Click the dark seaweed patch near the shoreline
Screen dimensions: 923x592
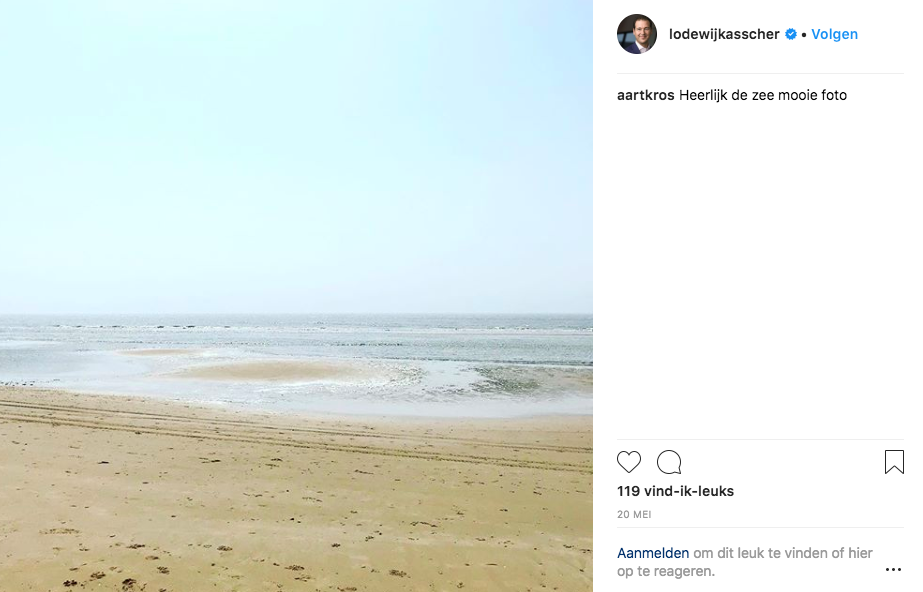(x=510, y=378)
